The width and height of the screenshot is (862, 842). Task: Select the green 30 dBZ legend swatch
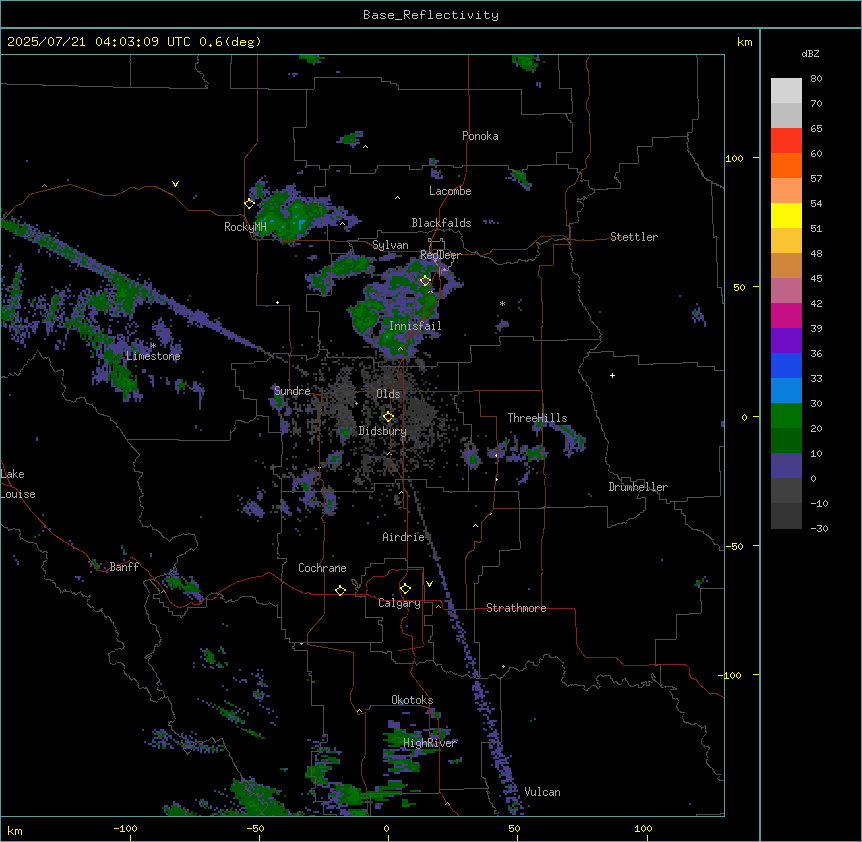[x=786, y=416]
